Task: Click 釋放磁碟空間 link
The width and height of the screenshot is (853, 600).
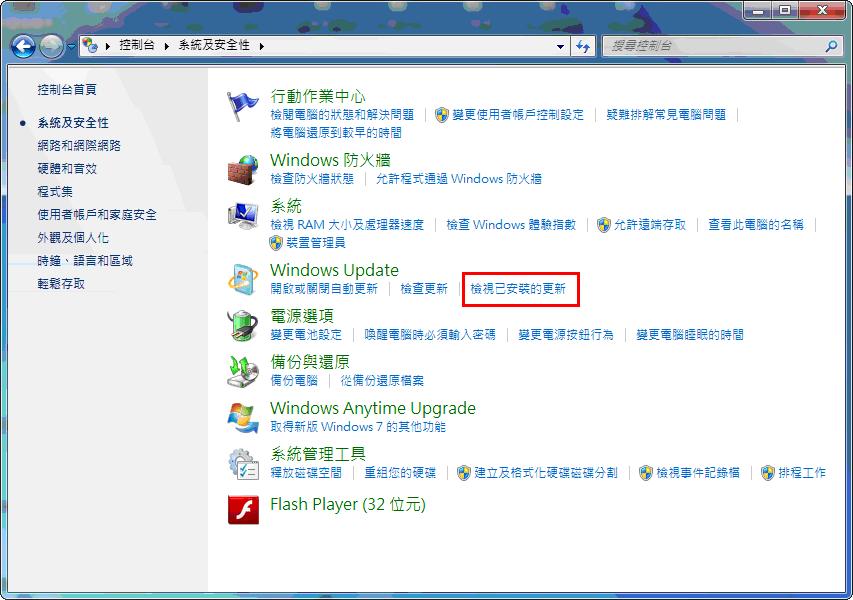Action: [306, 473]
